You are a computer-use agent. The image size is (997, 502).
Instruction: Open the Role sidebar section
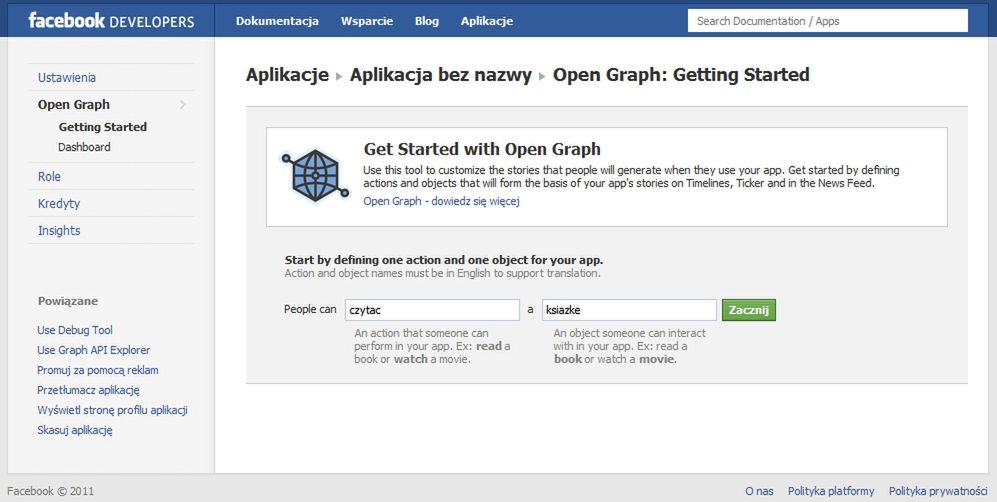49,177
